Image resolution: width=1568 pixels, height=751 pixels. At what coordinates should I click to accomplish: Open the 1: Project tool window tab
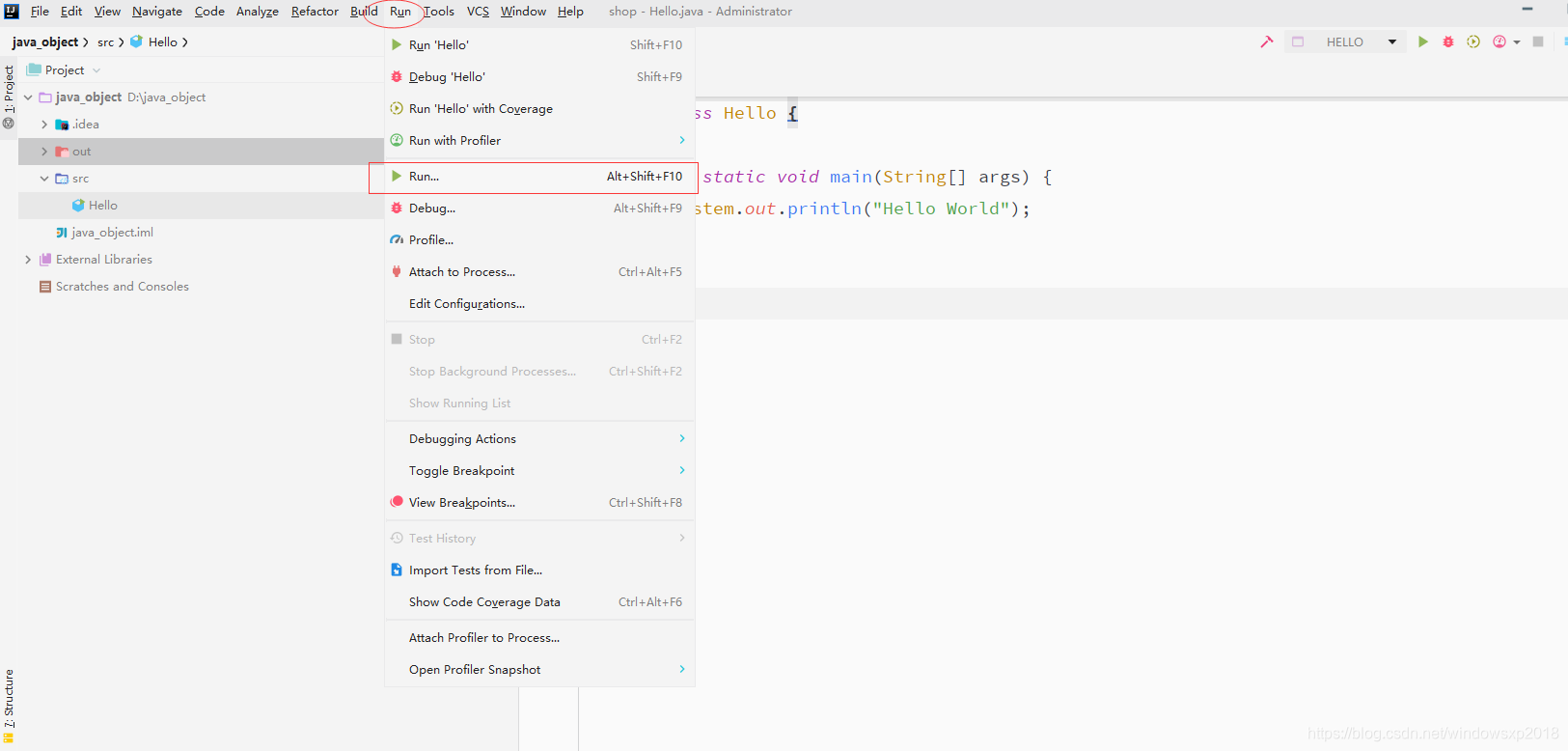pyautogui.click(x=9, y=89)
